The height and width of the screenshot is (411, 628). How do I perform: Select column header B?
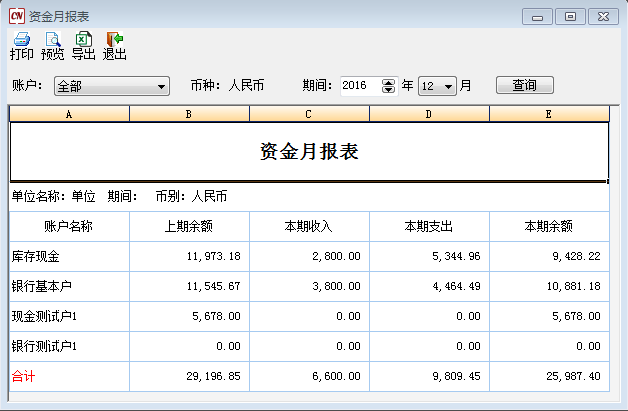pyautogui.click(x=189, y=115)
